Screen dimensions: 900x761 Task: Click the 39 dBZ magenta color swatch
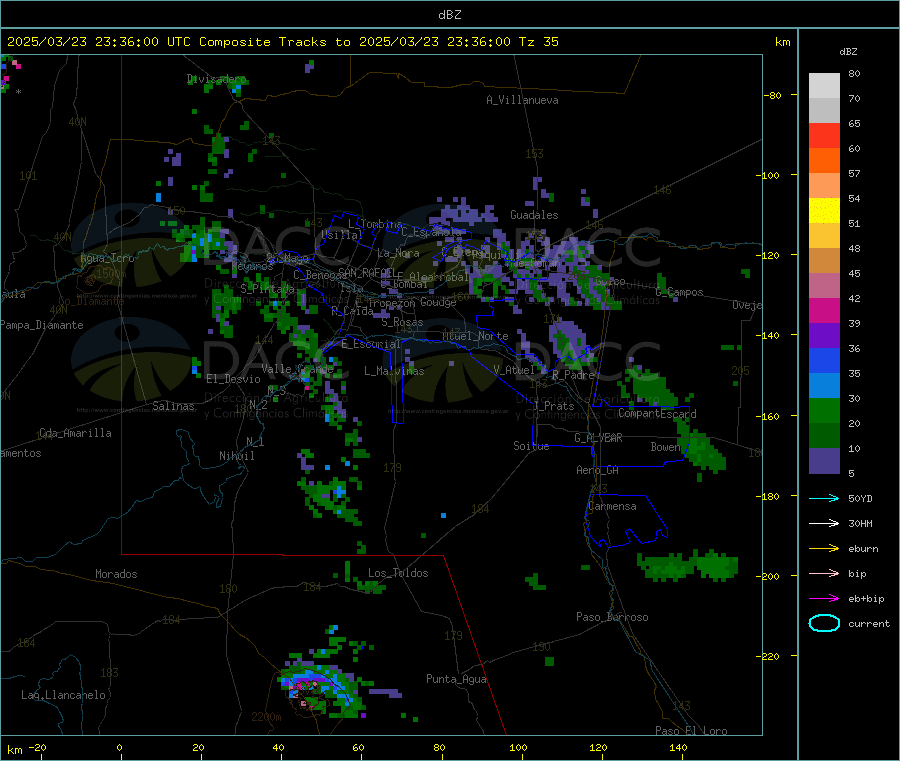[x=824, y=310]
